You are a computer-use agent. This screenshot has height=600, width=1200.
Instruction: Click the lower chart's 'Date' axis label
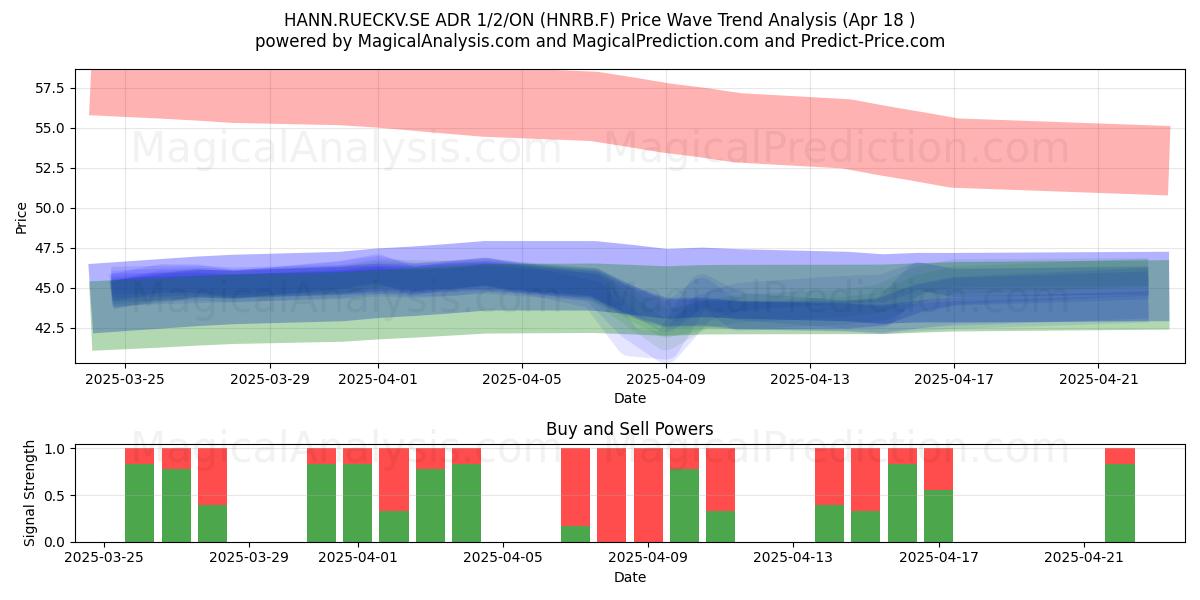point(630,577)
